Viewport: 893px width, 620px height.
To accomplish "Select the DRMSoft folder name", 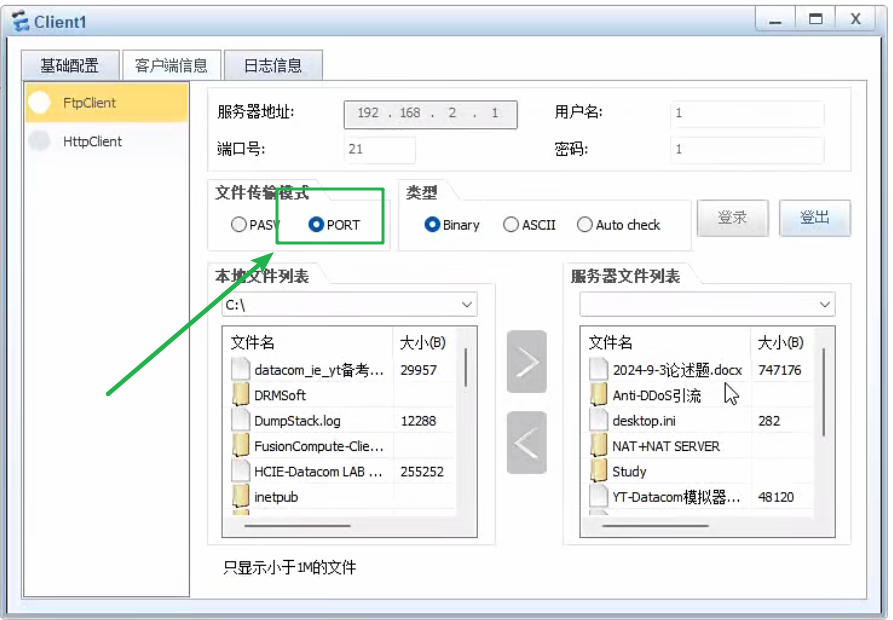I will 280,395.
